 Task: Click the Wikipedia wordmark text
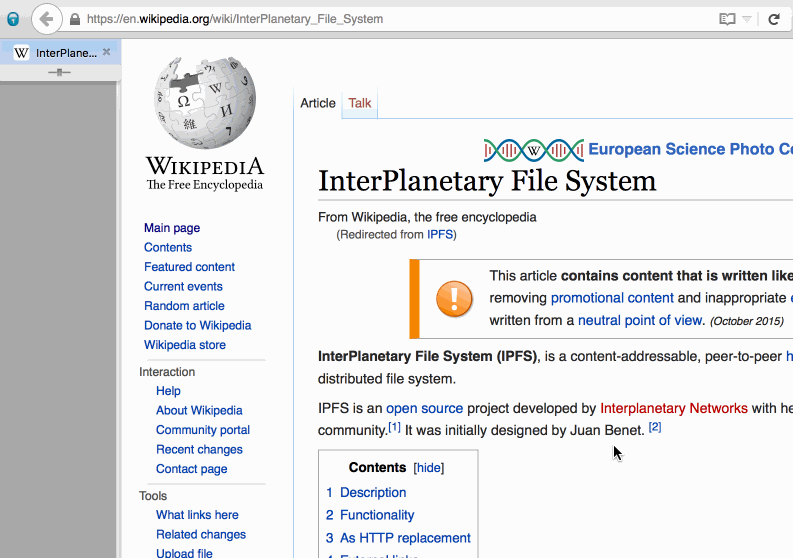[x=205, y=166]
